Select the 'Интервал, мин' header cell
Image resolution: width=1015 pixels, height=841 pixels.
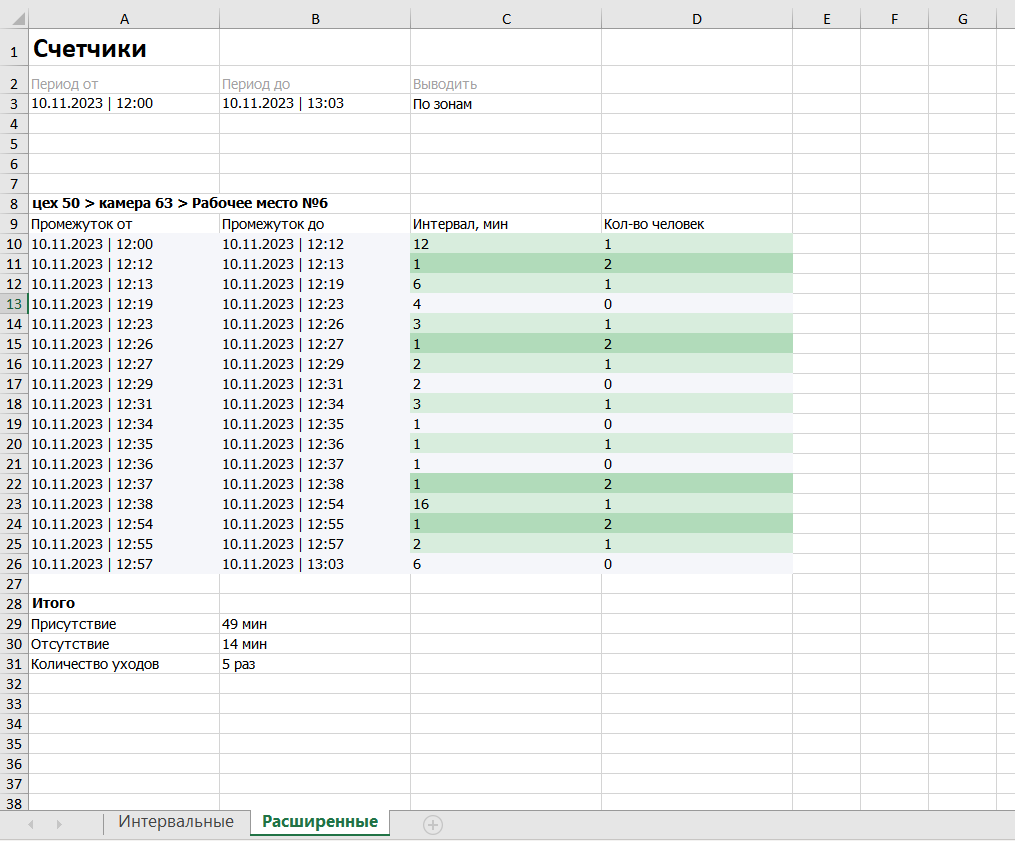[x=506, y=224]
